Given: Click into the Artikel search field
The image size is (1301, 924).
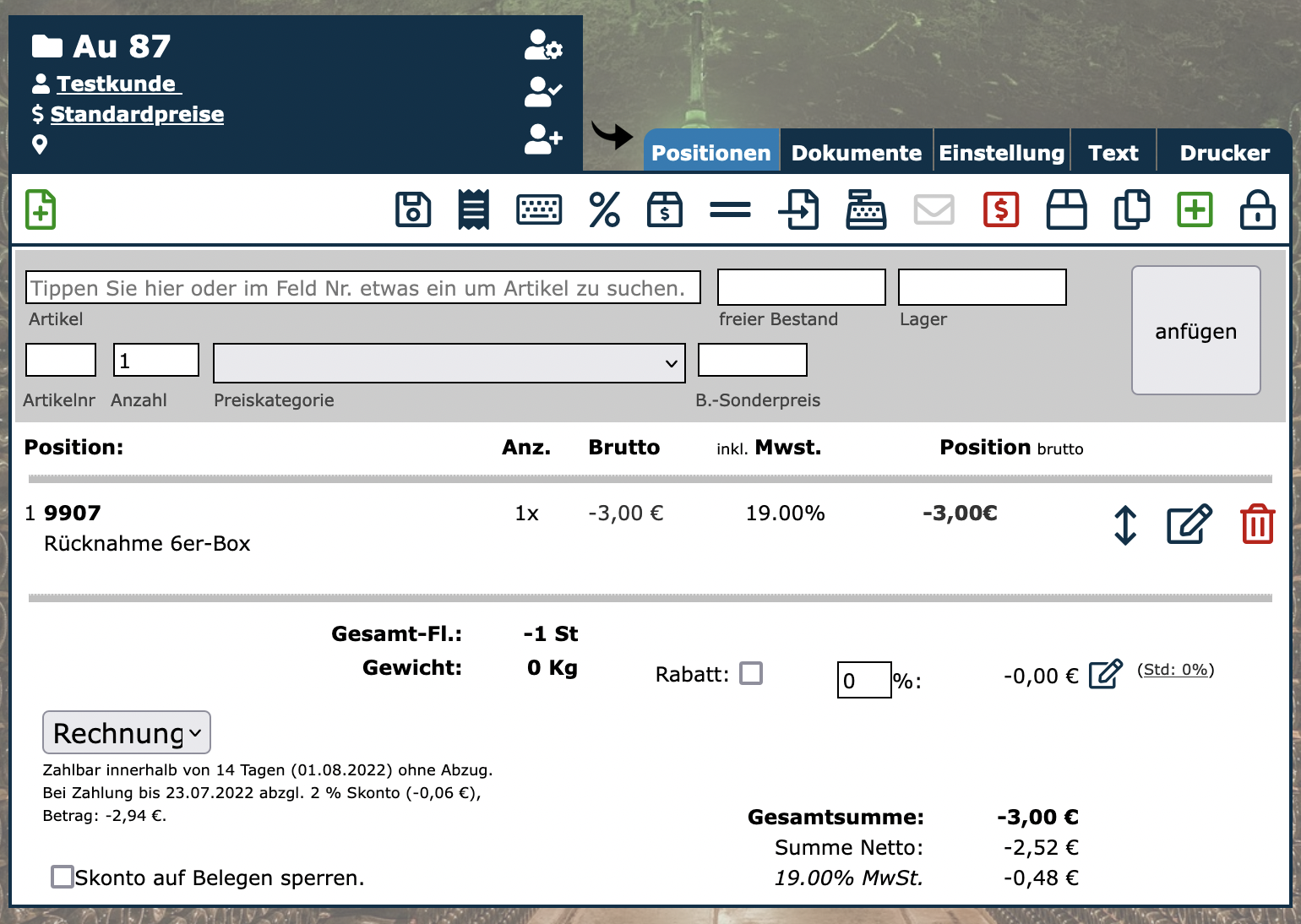Looking at the screenshot, I should [x=363, y=287].
